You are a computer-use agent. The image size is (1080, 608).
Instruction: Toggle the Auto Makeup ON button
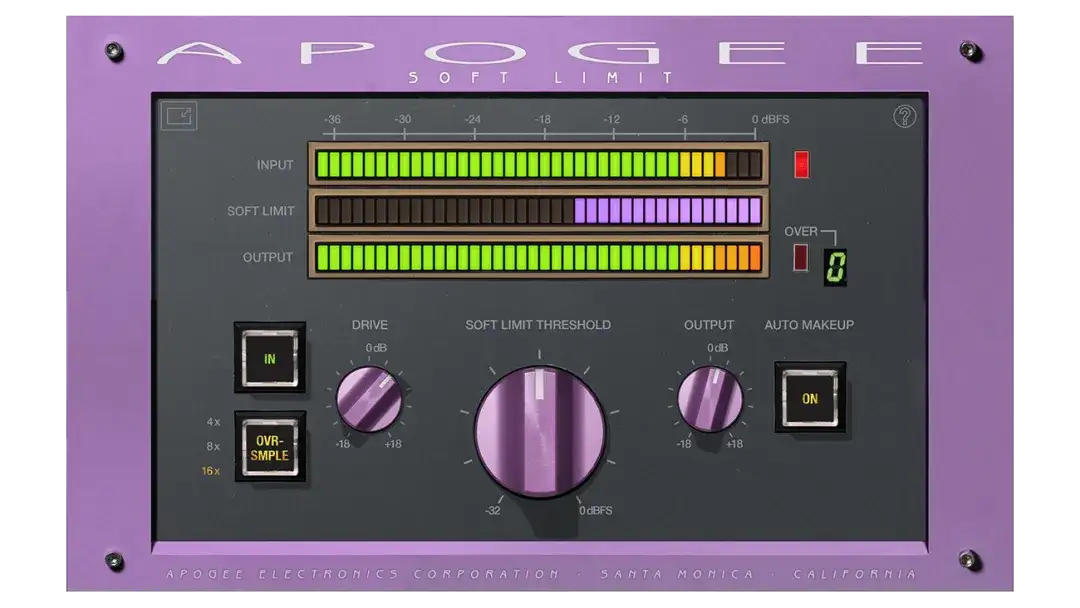click(810, 398)
